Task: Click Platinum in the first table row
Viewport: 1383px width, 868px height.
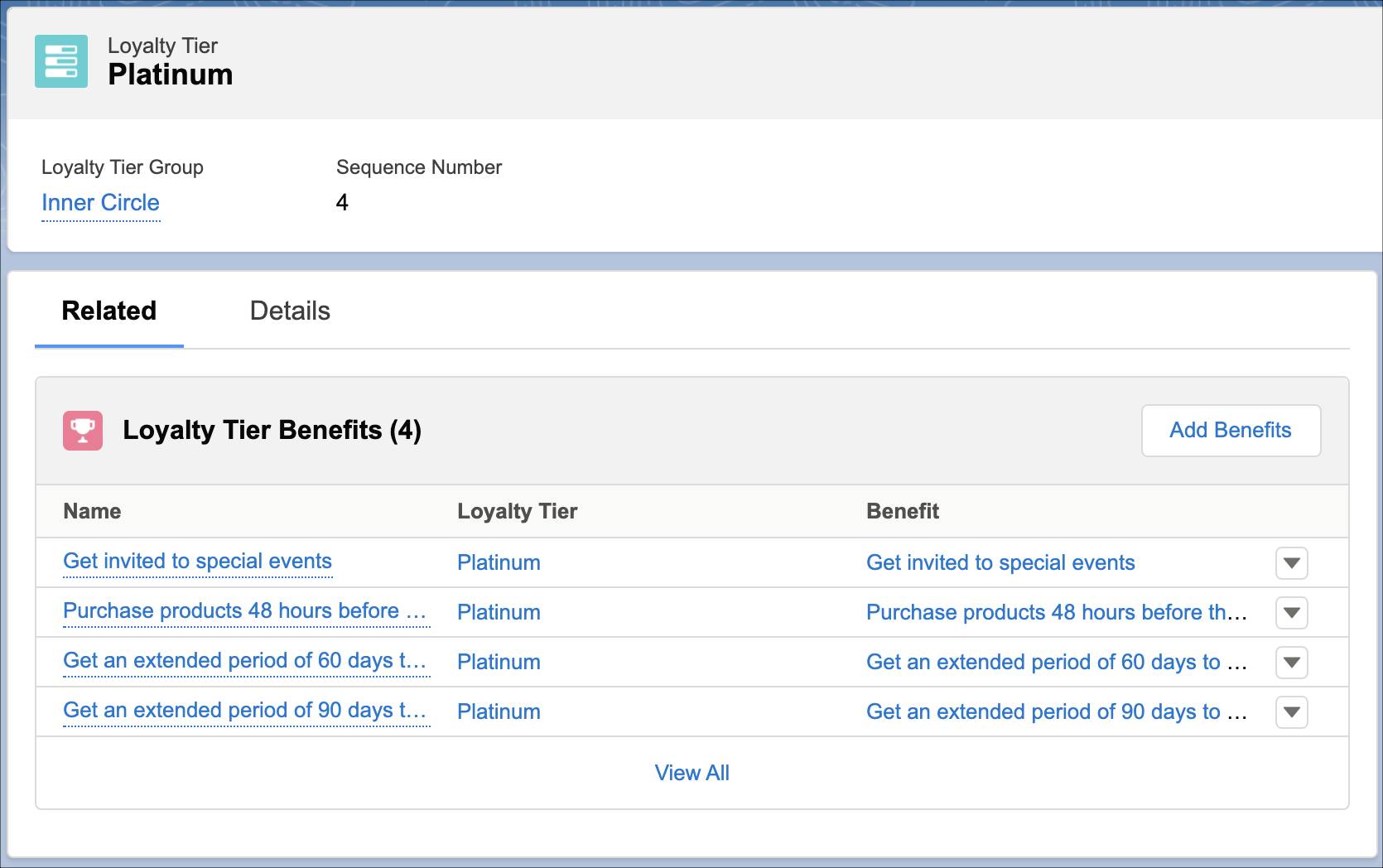Action: click(498, 562)
